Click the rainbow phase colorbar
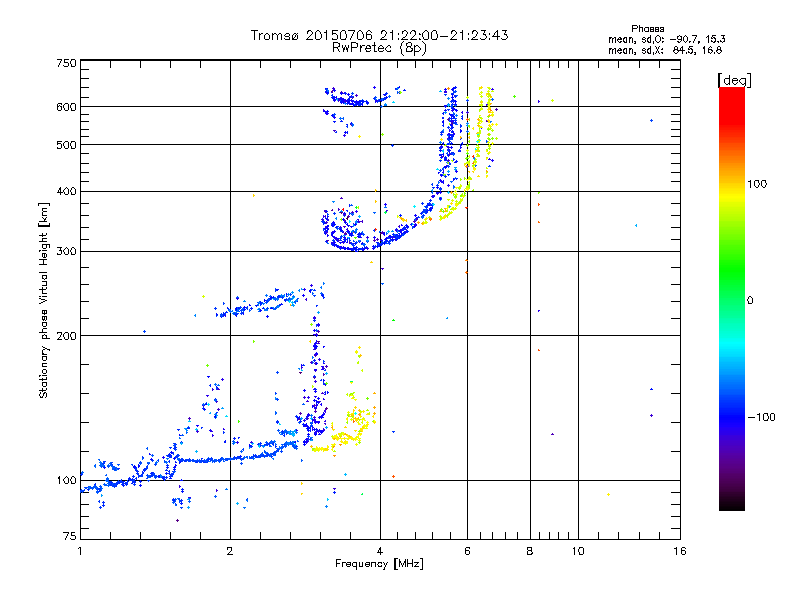Screen dimensions: 800x600 click(x=732, y=298)
